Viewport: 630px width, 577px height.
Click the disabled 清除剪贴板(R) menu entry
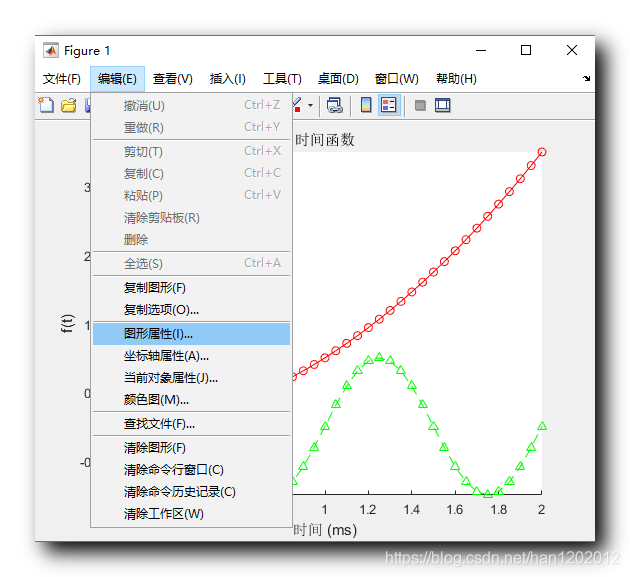[x=191, y=218]
